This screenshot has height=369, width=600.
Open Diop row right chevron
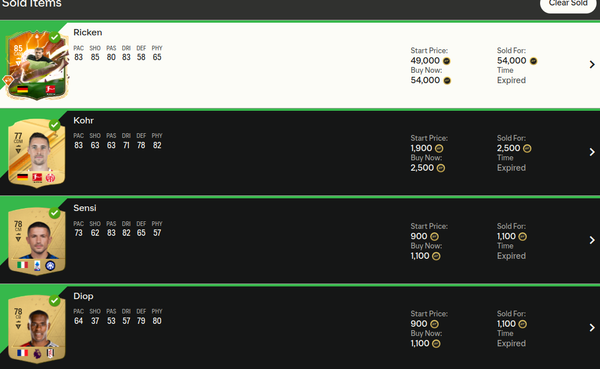592,328
